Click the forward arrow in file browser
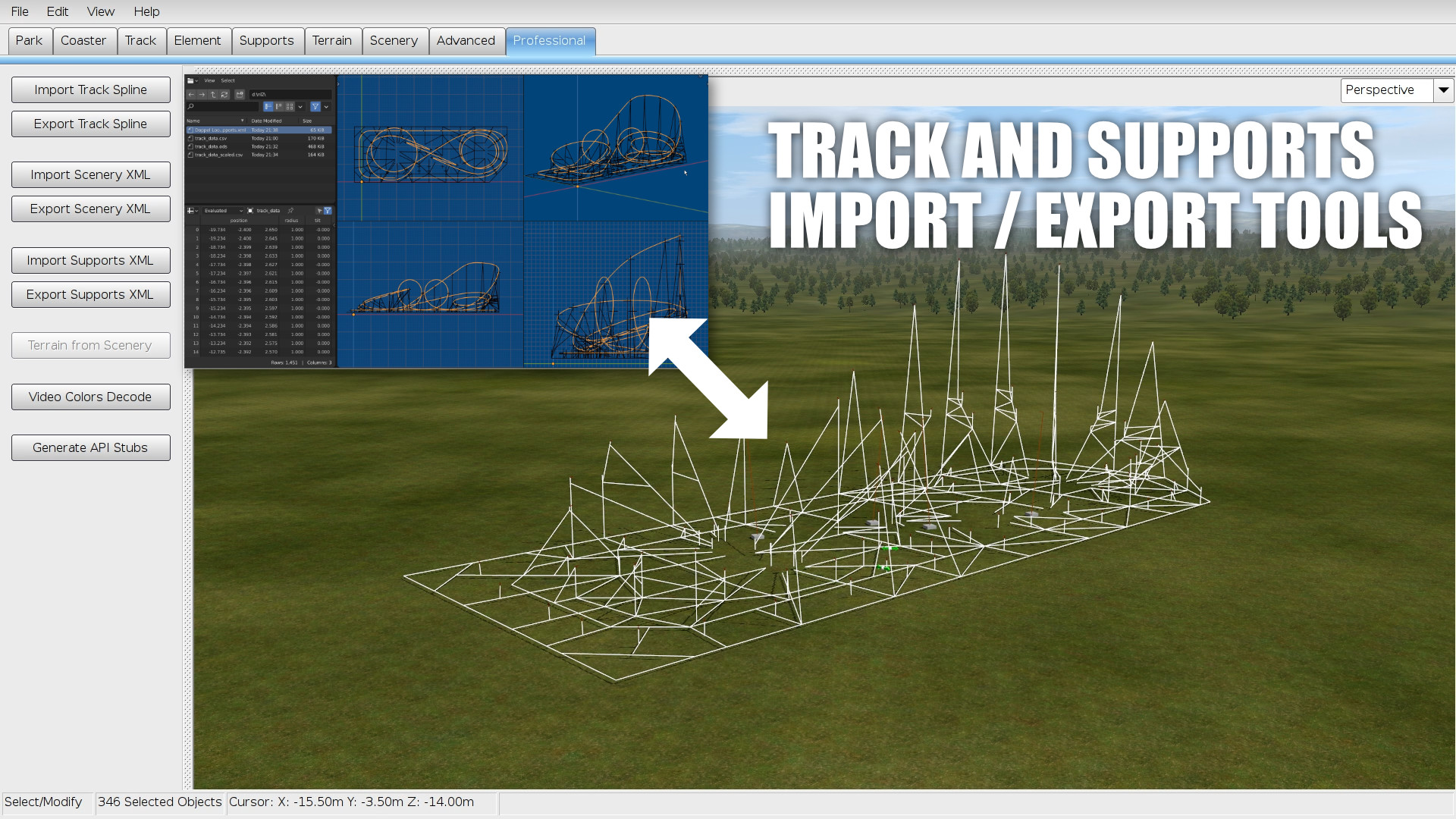Image resolution: width=1456 pixels, height=819 pixels. 202,95
